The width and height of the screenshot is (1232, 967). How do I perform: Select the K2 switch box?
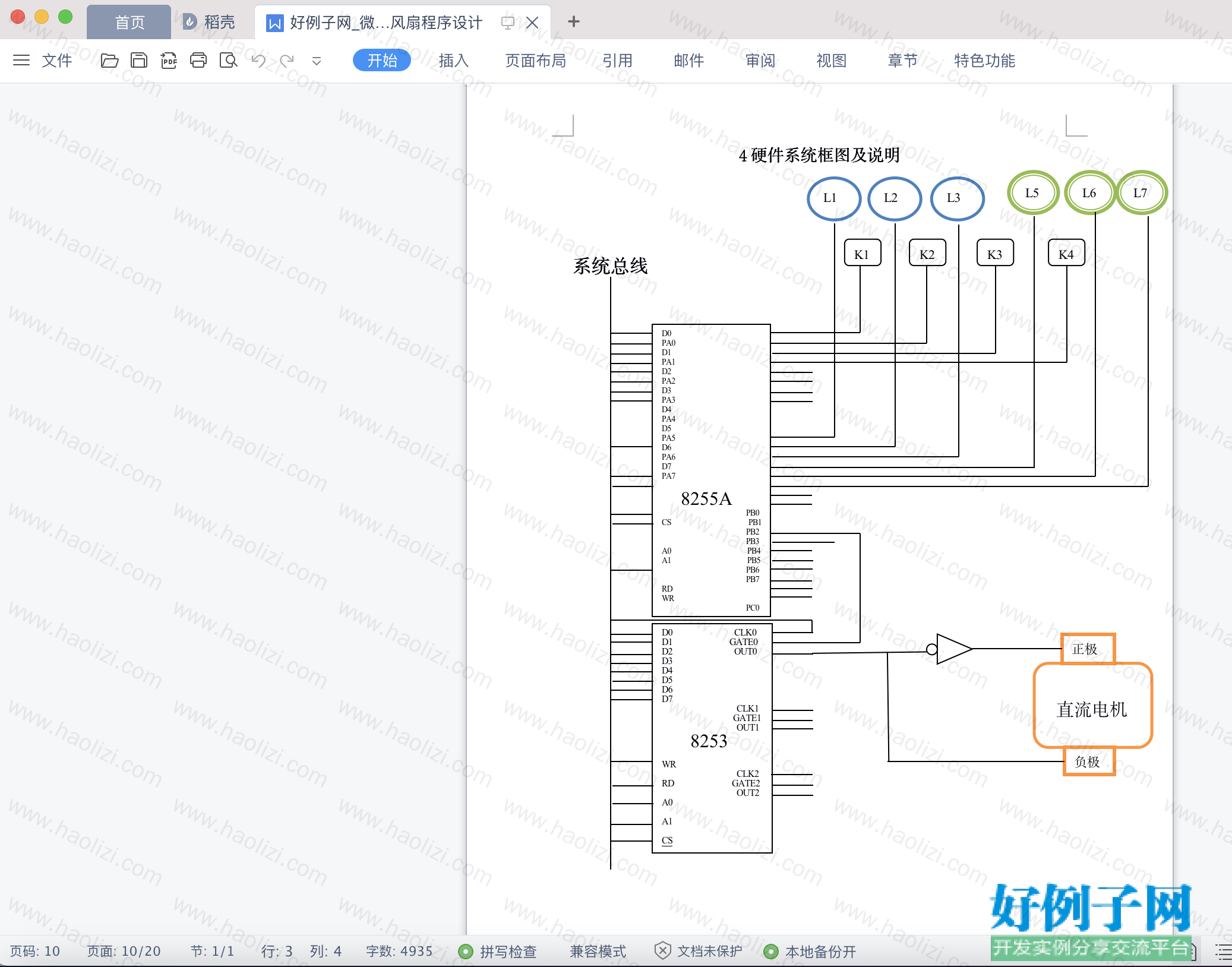click(927, 254)
